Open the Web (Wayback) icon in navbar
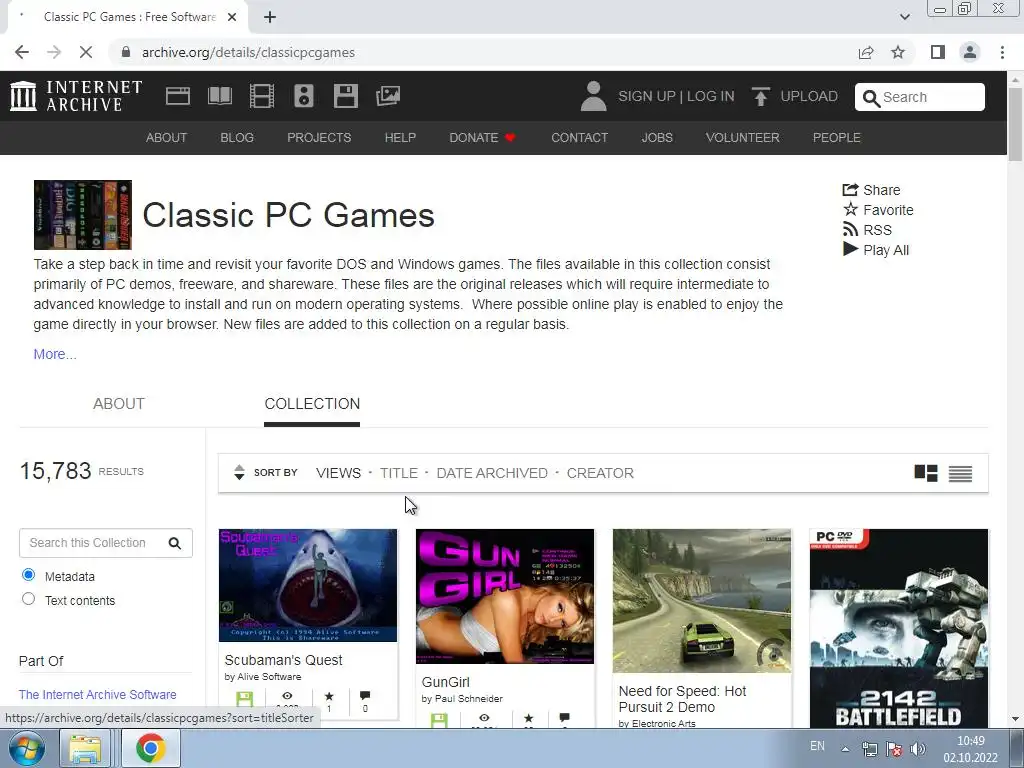This screenshot has width=1024, height=768. coord(178,96)
